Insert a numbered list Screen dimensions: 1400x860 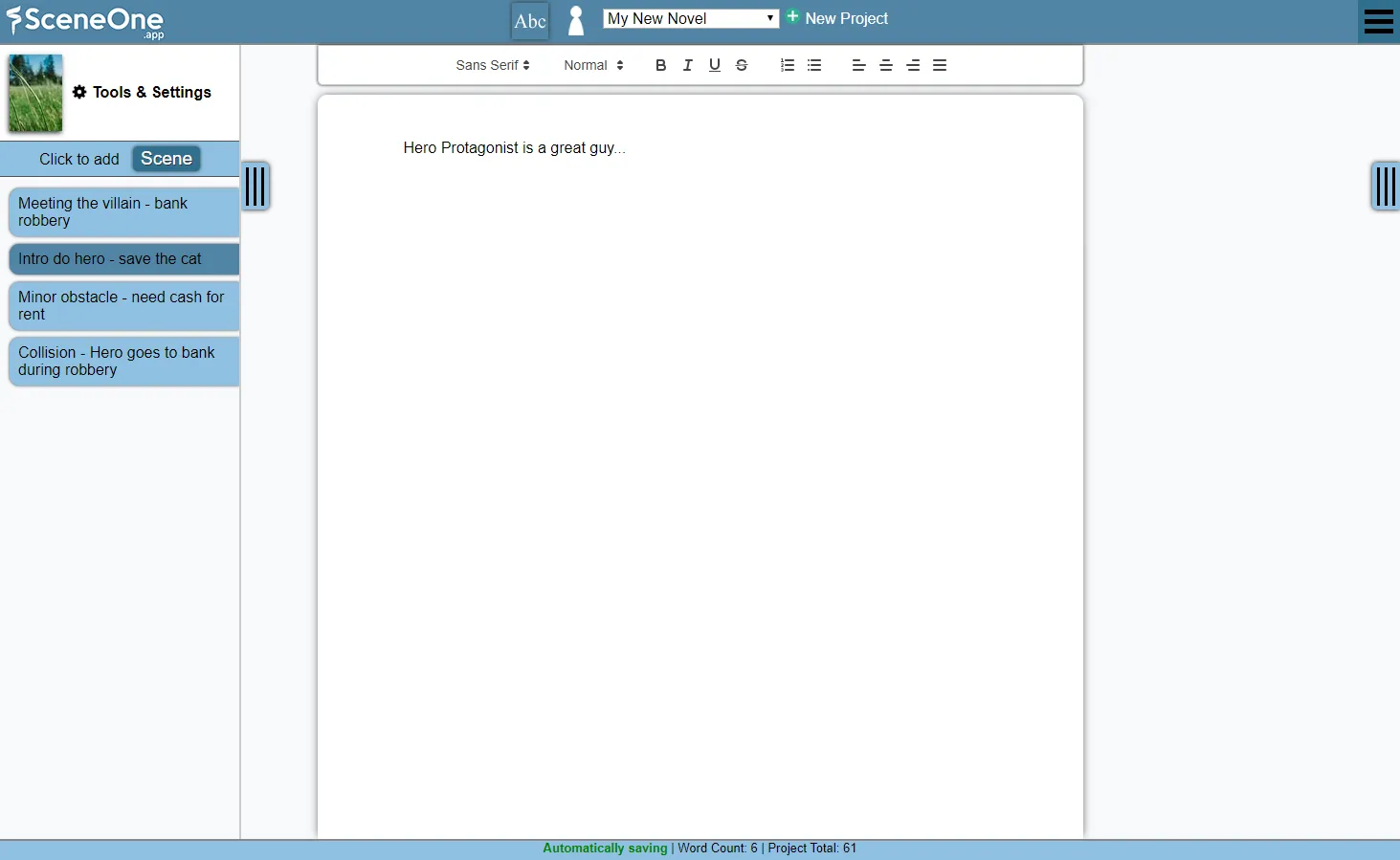788,65
